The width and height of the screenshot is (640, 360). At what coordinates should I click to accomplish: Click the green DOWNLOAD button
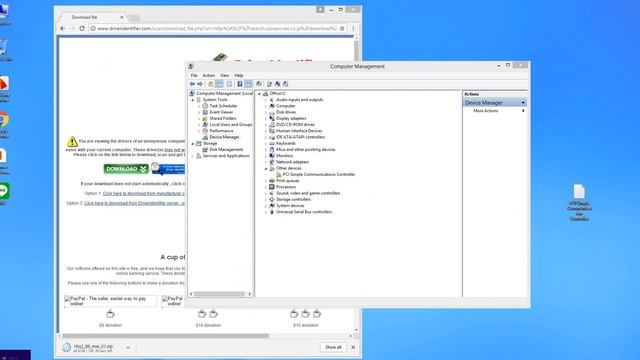(126, 169)
